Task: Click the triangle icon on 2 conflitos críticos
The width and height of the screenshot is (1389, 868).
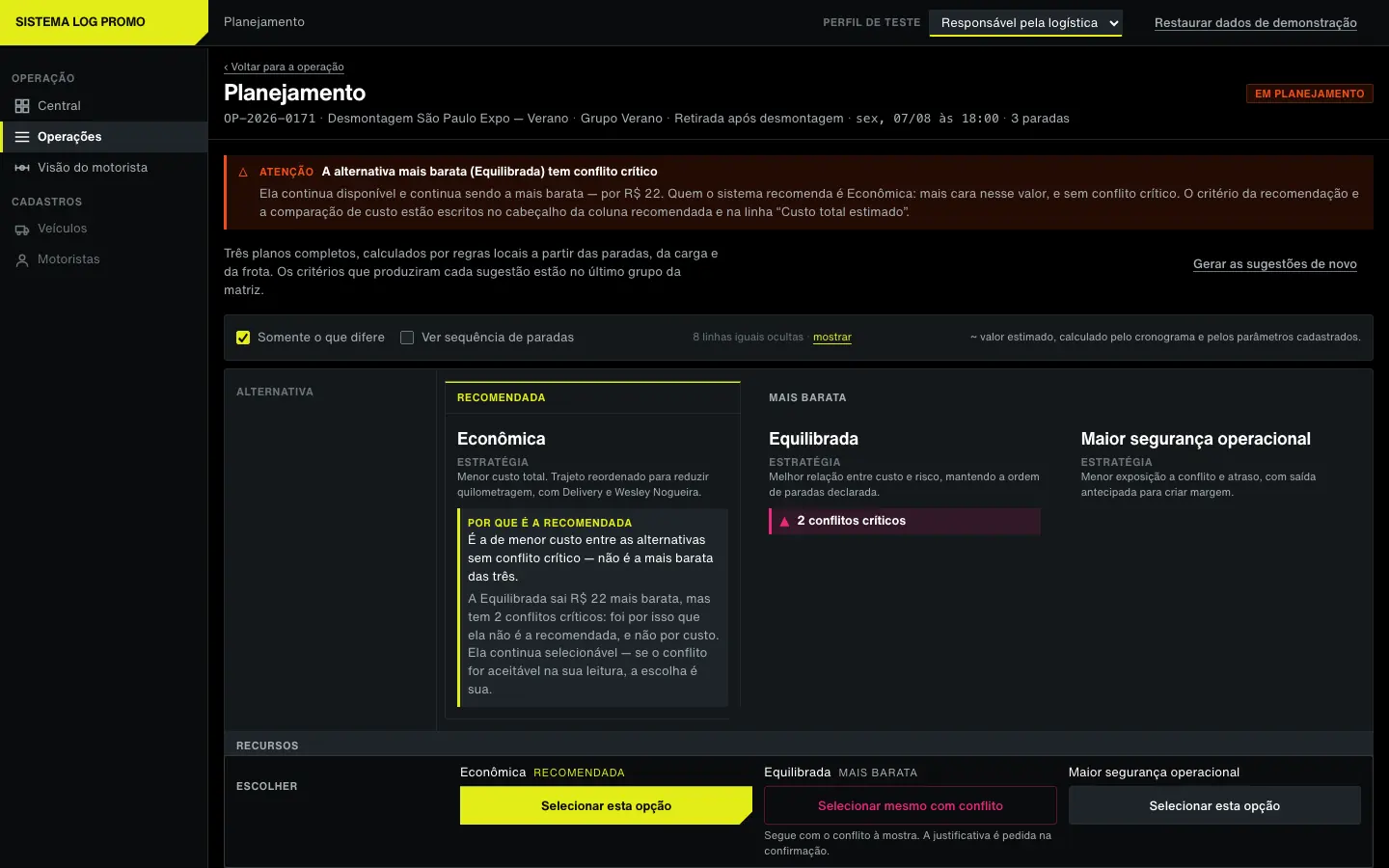Action: 784,522
